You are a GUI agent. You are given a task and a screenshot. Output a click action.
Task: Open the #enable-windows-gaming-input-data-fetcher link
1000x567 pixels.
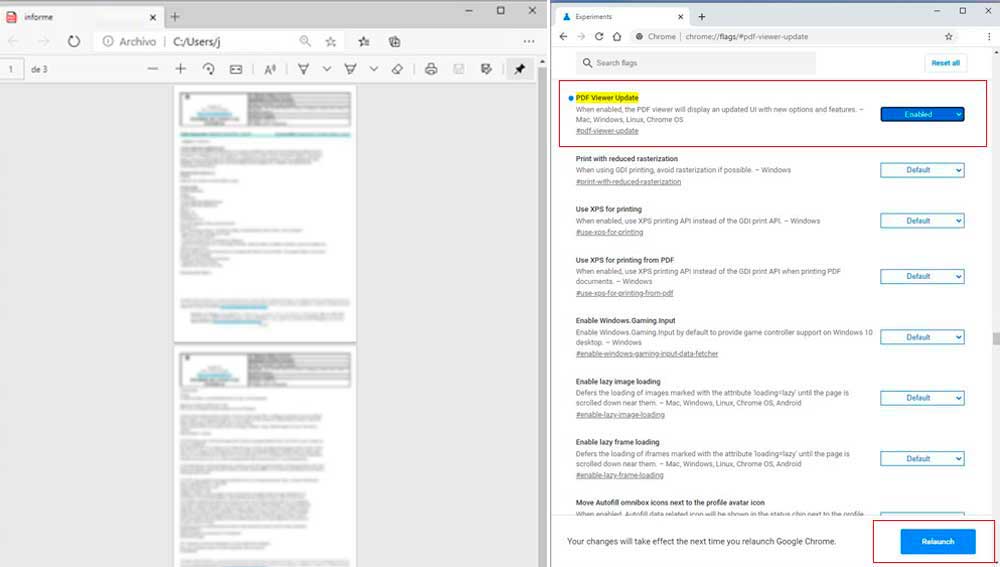(x=647, y=354)
